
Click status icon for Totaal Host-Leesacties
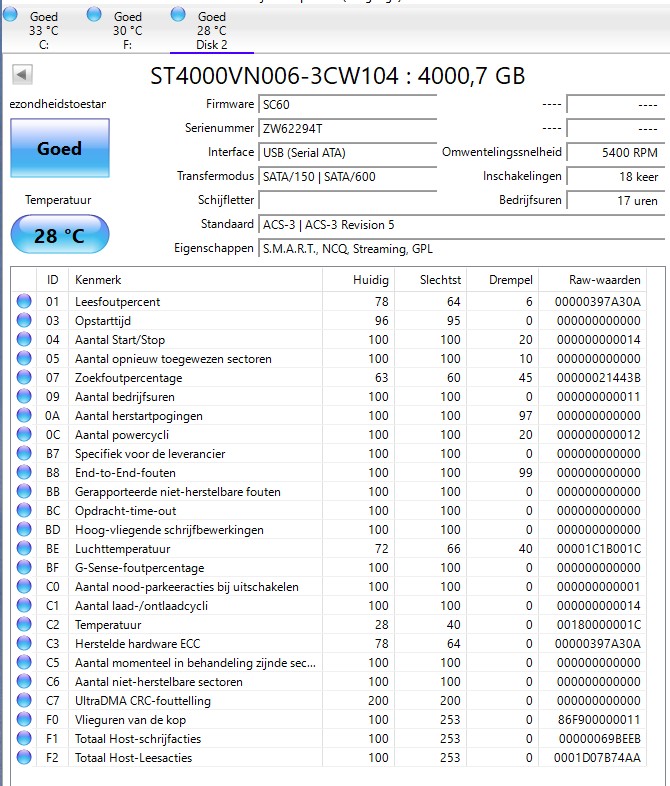point(24,757)
